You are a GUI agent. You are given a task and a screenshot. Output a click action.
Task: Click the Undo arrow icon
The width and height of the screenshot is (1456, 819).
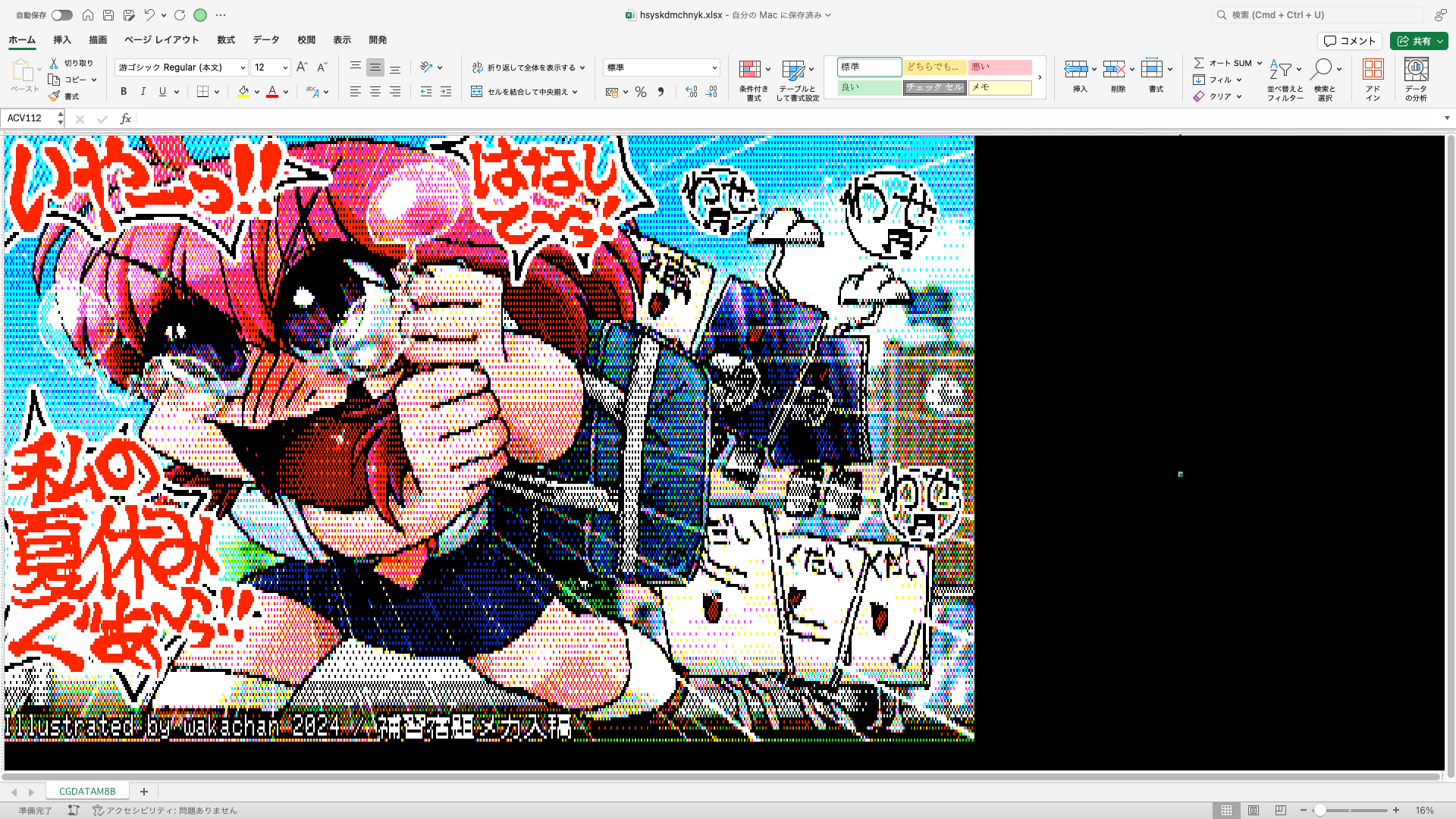tap(149, 15)
